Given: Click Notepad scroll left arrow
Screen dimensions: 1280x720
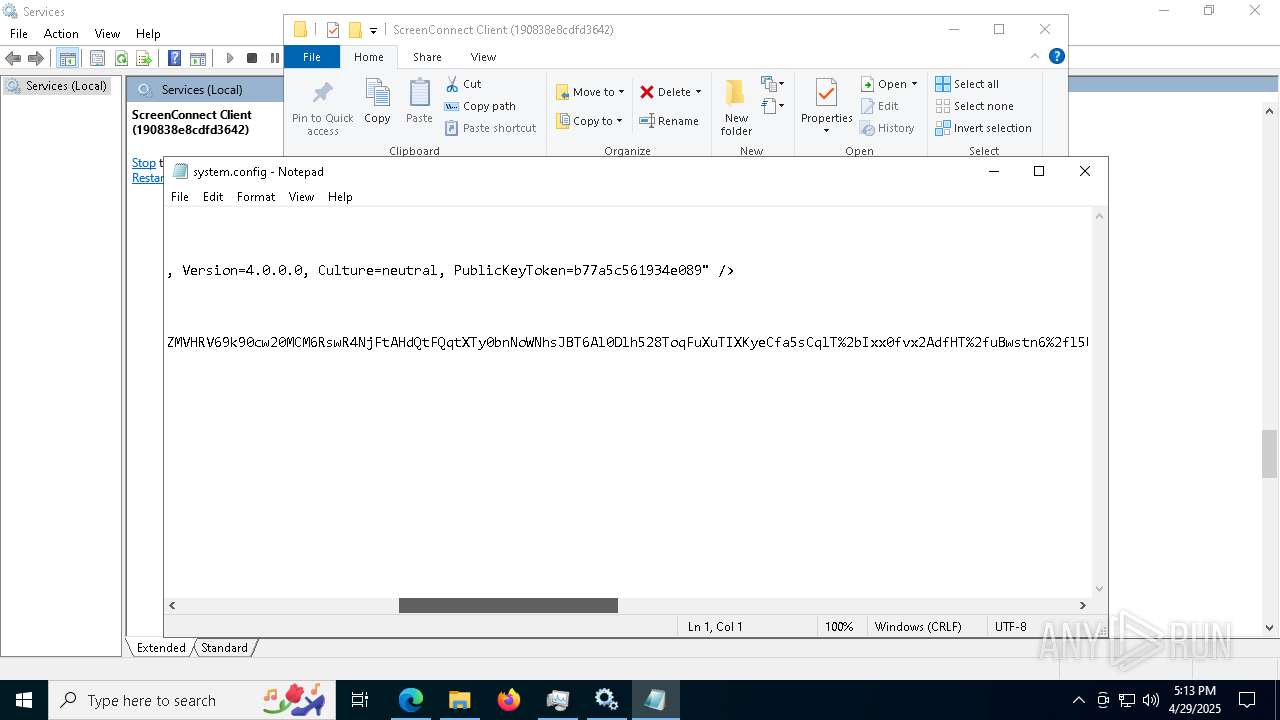Looking at the screenshot, I should pyautogui.click(x=172, y=605).
